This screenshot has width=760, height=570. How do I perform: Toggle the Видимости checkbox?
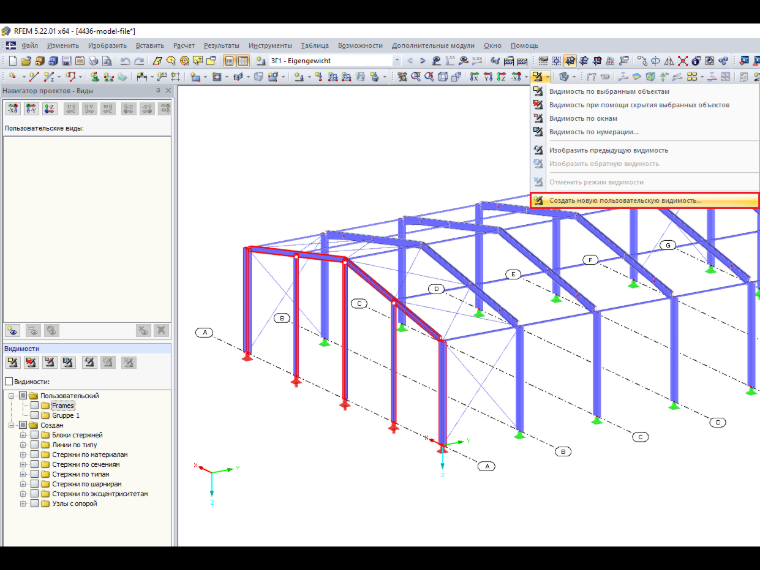[x=8, y=381]
